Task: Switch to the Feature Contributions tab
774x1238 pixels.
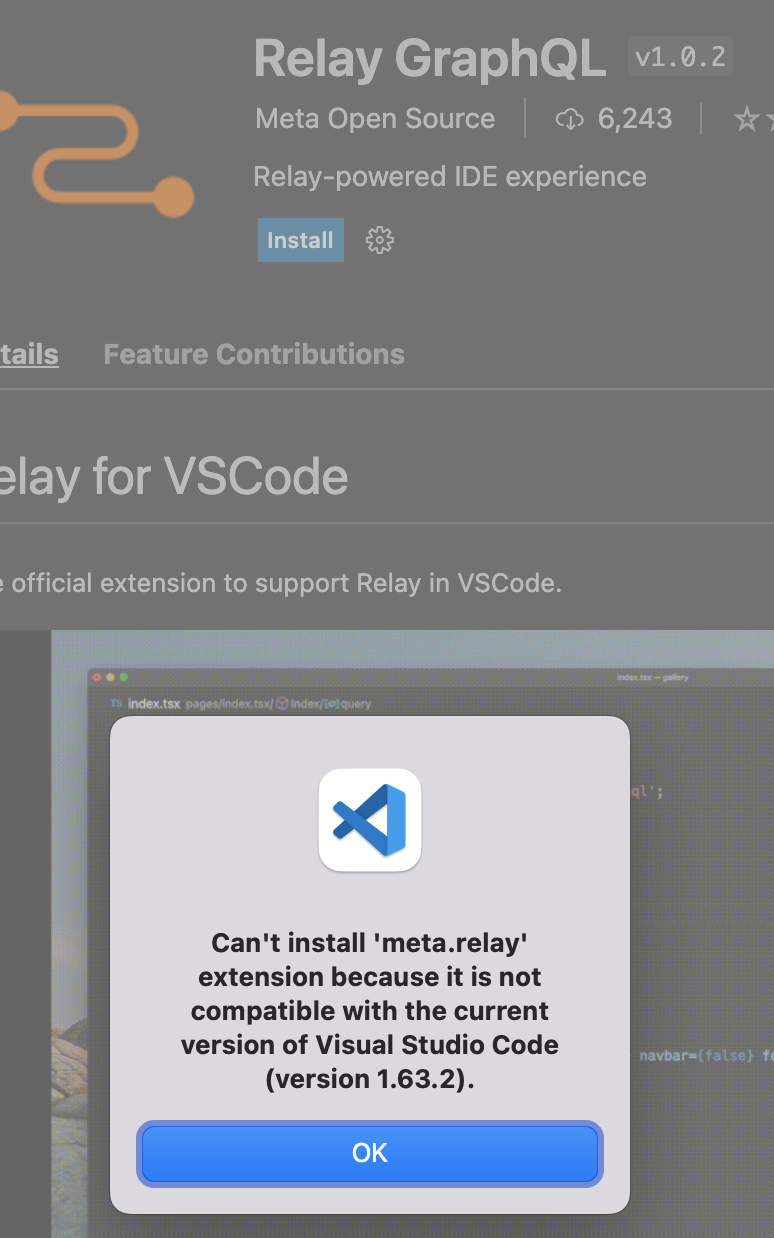Action: (x=254, y=354)
